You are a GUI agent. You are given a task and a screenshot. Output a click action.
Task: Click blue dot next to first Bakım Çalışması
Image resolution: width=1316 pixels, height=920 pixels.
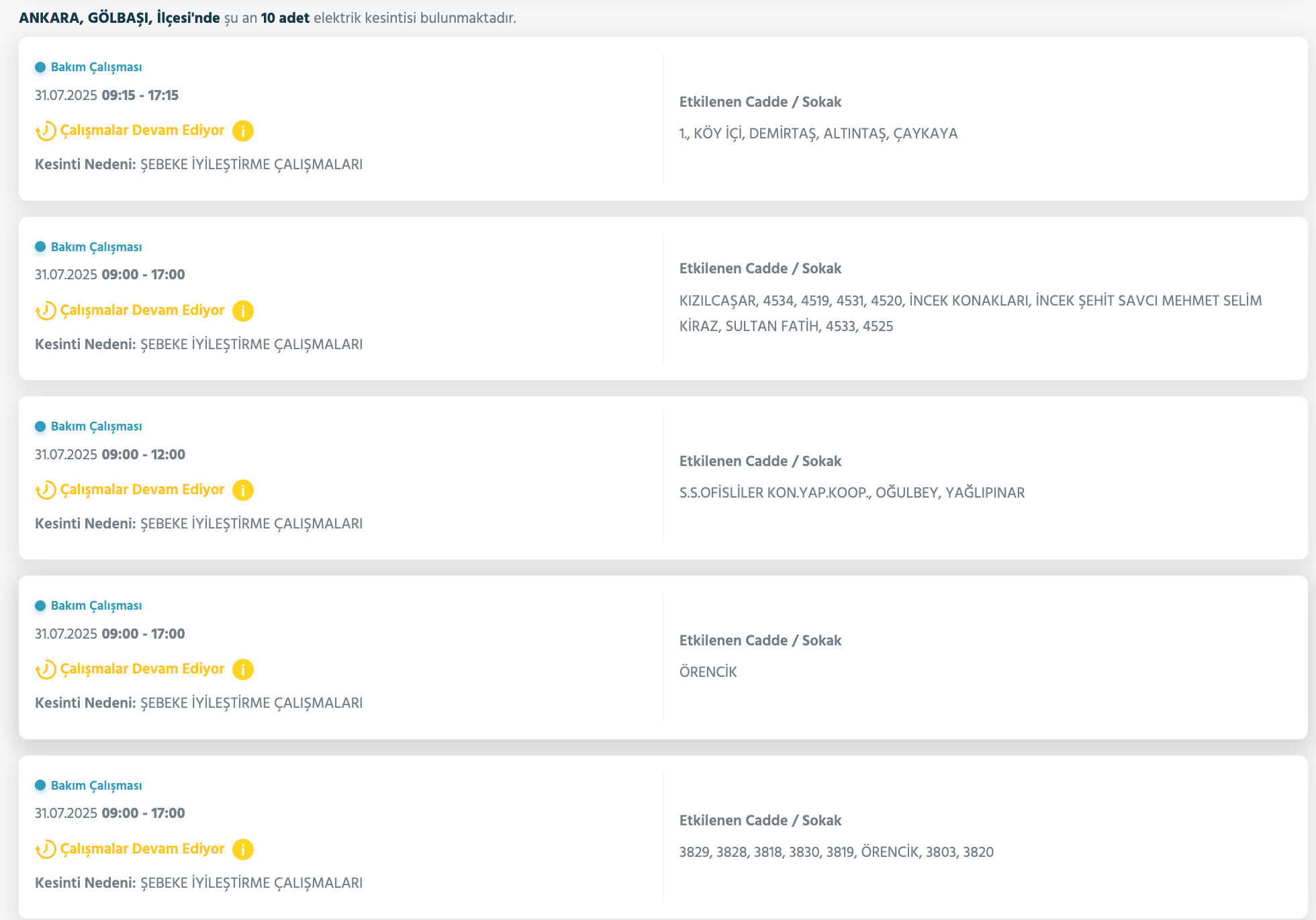(x=40, y=67)
